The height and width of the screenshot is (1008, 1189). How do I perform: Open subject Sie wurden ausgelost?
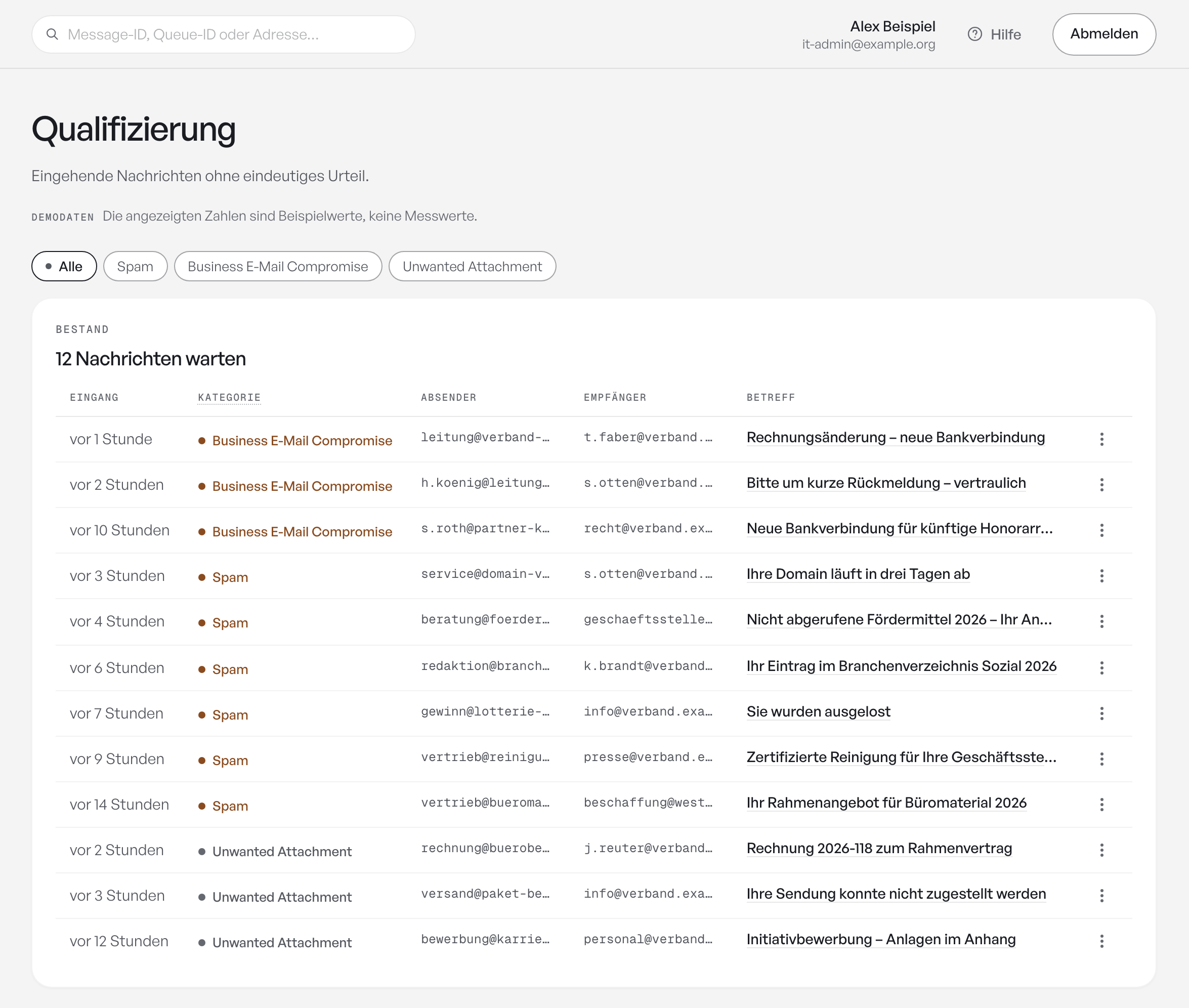pyautogui.click(x=818, y=711)
